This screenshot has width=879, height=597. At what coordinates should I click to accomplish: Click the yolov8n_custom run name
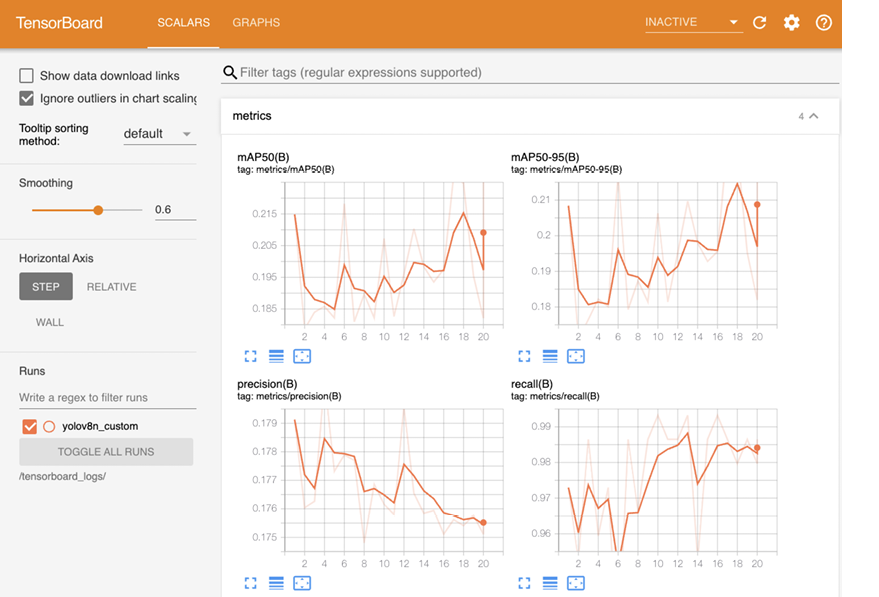(x=100, y=427)
